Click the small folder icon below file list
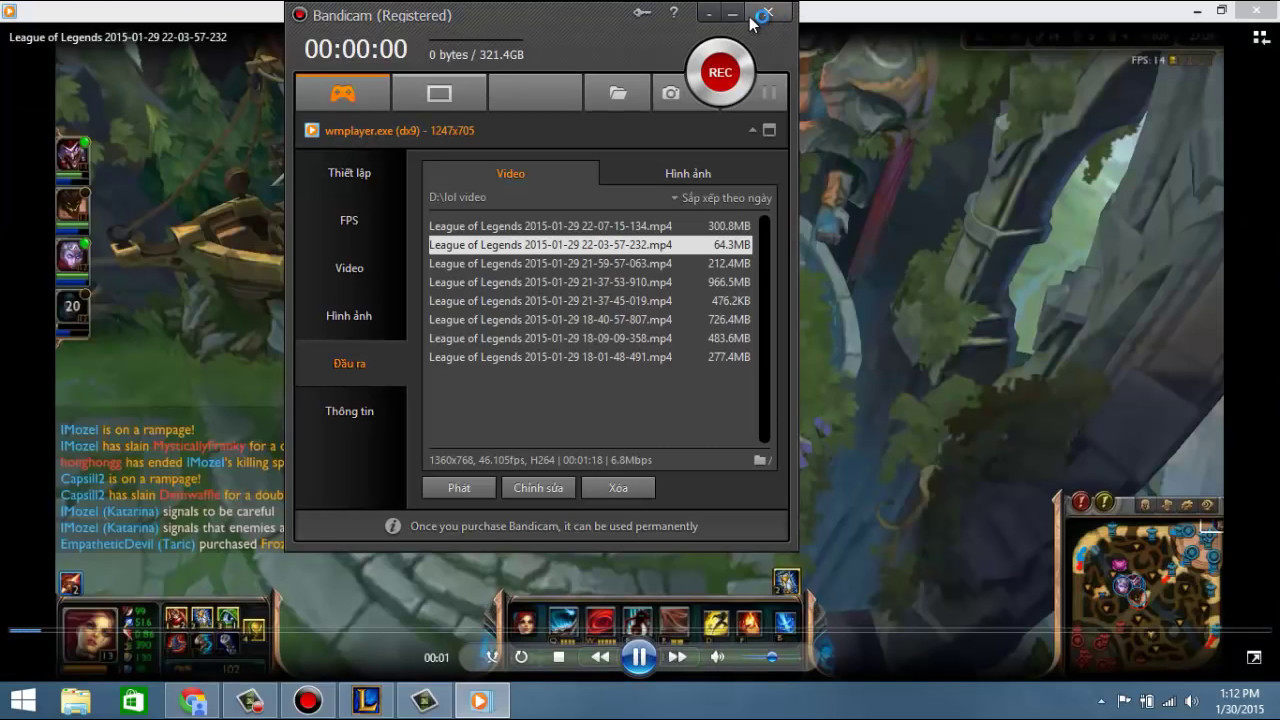The image size is (1280, 720). [x=760, y=460]
